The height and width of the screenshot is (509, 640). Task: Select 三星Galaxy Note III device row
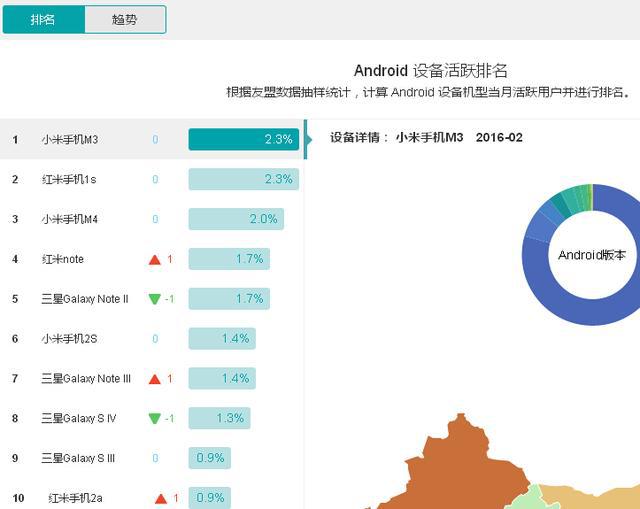[152, 378]
